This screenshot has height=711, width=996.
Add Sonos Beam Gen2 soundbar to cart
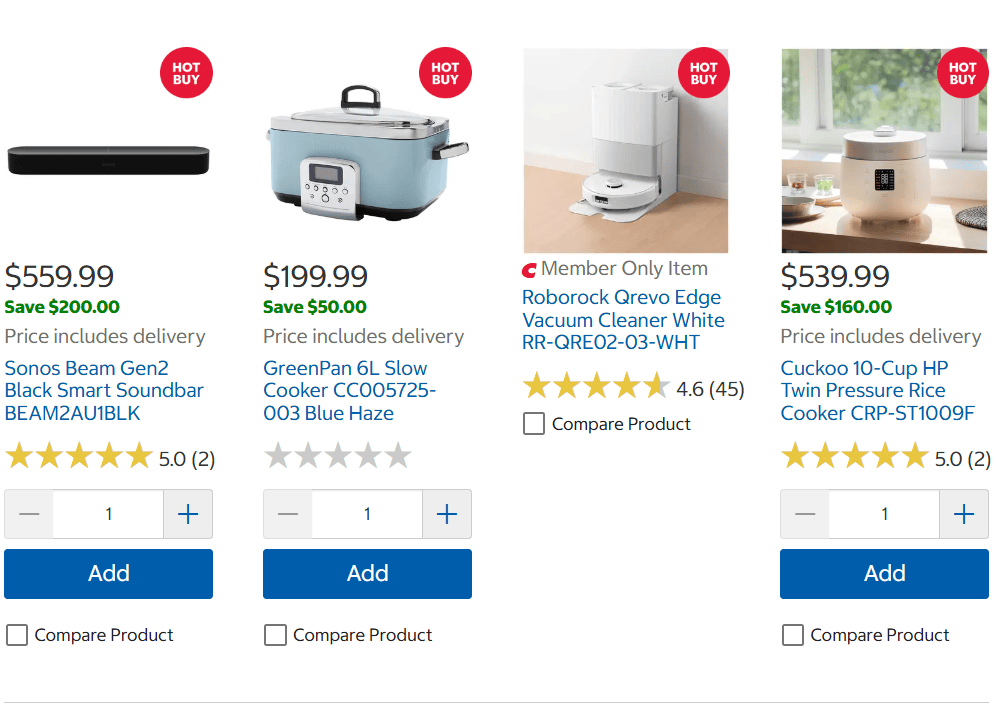coord(108,573)
